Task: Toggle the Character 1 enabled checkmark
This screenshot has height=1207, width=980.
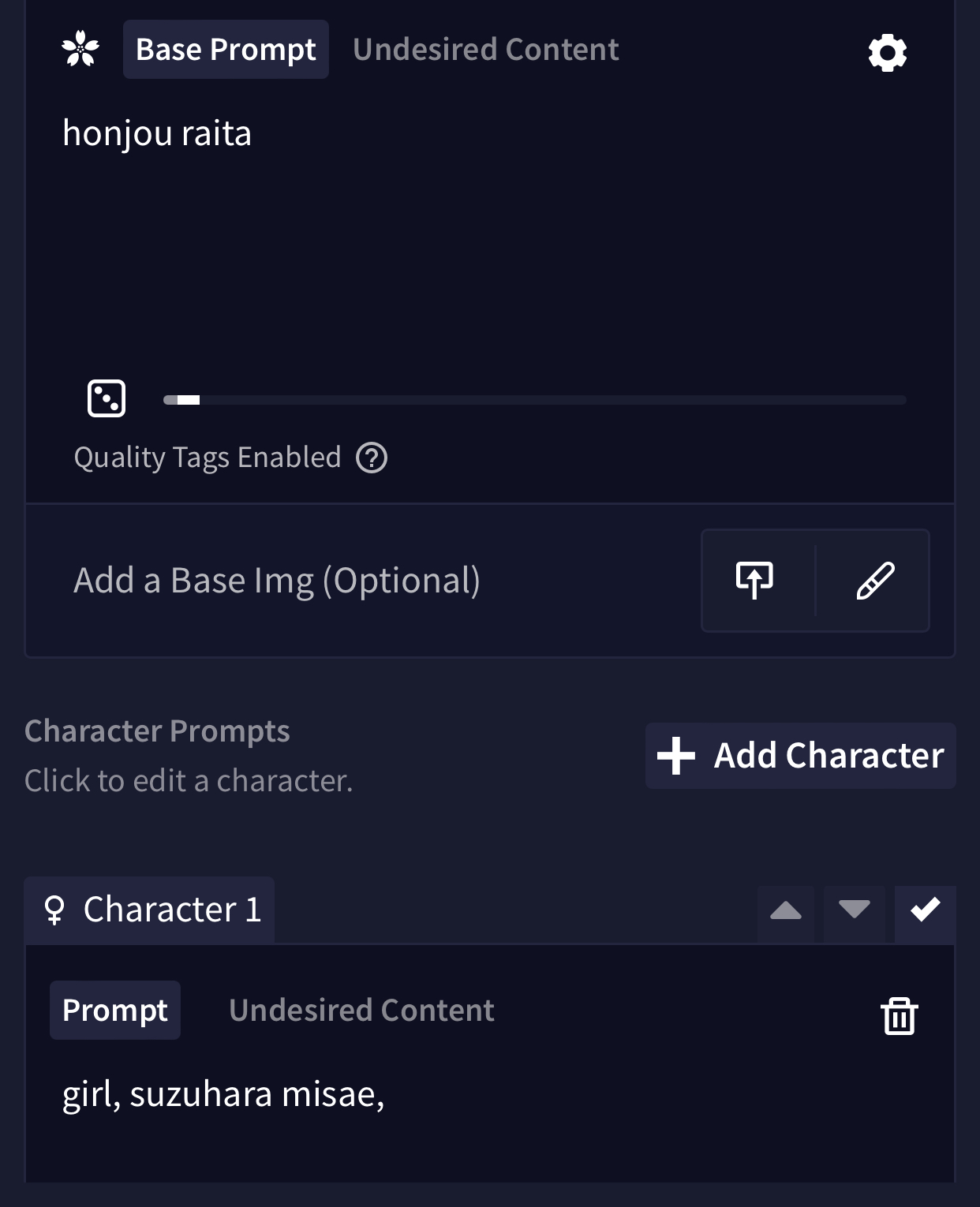Action: pos(925,910)
